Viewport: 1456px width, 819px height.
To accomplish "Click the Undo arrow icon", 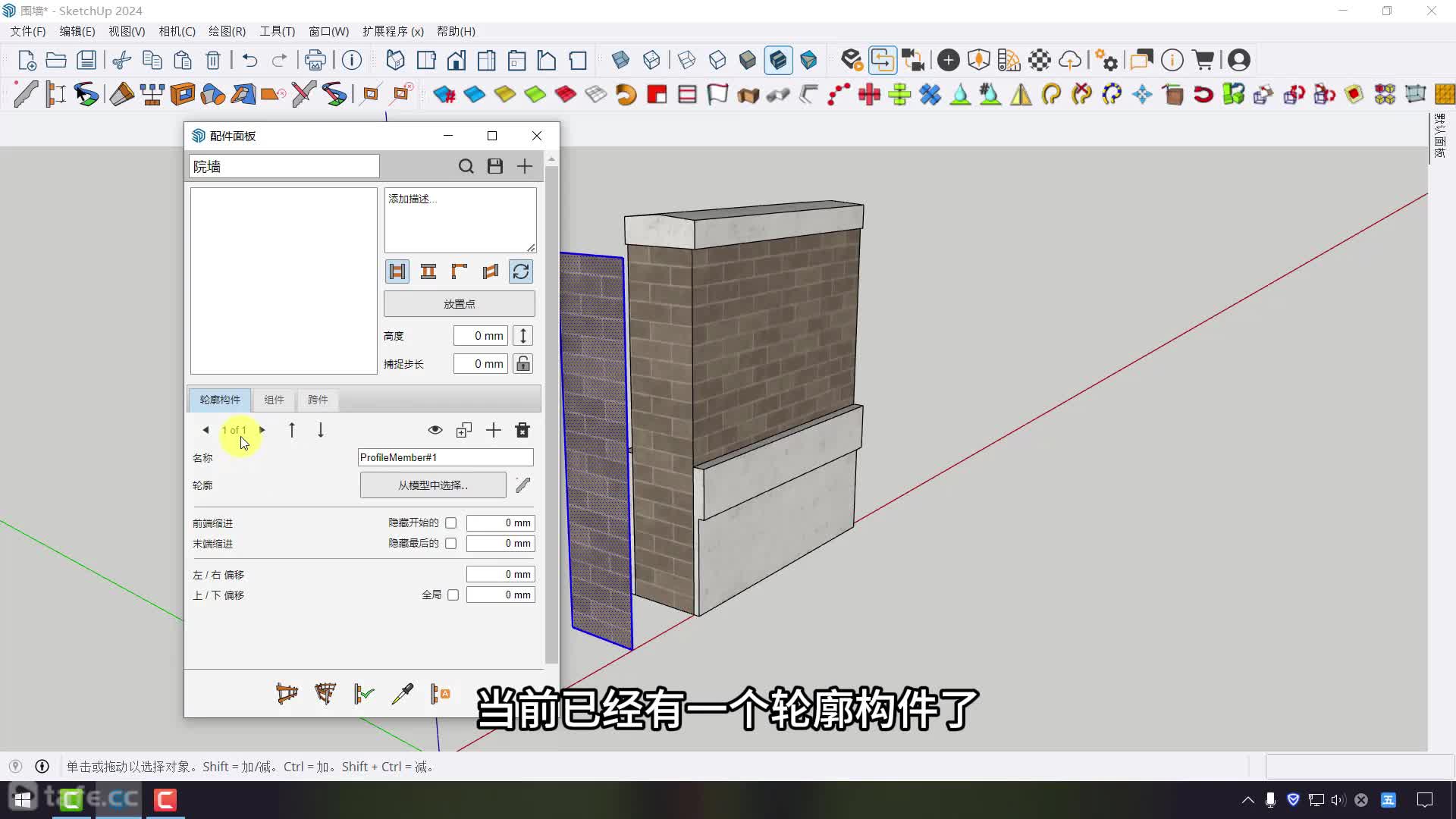I will point(249,60).
